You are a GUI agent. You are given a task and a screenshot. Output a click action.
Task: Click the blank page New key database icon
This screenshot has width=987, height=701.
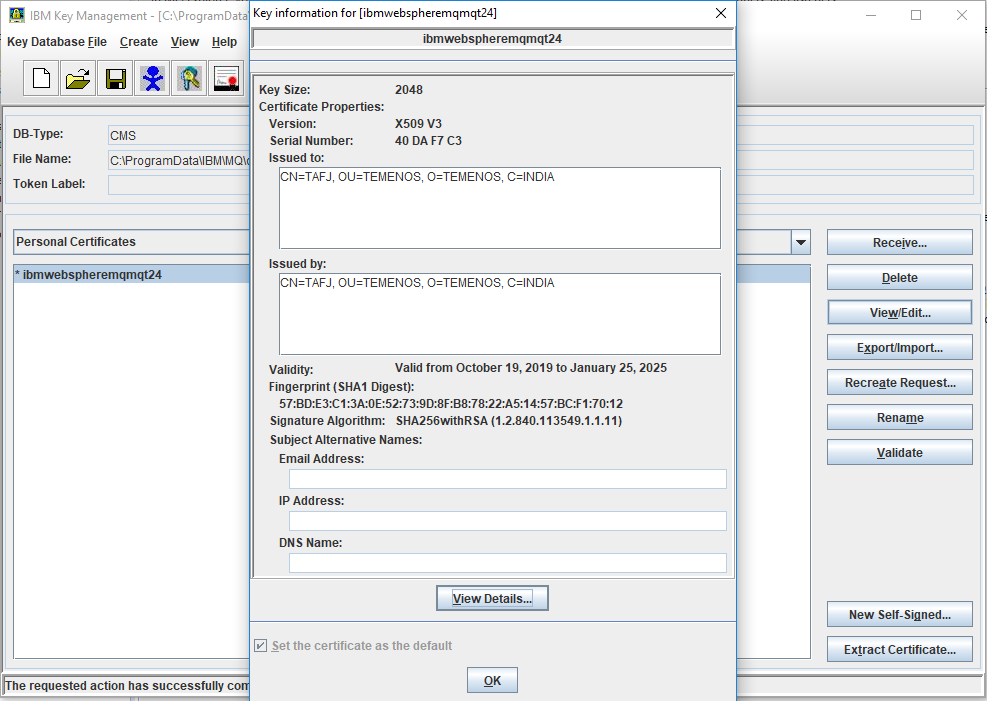coord(41,78)
